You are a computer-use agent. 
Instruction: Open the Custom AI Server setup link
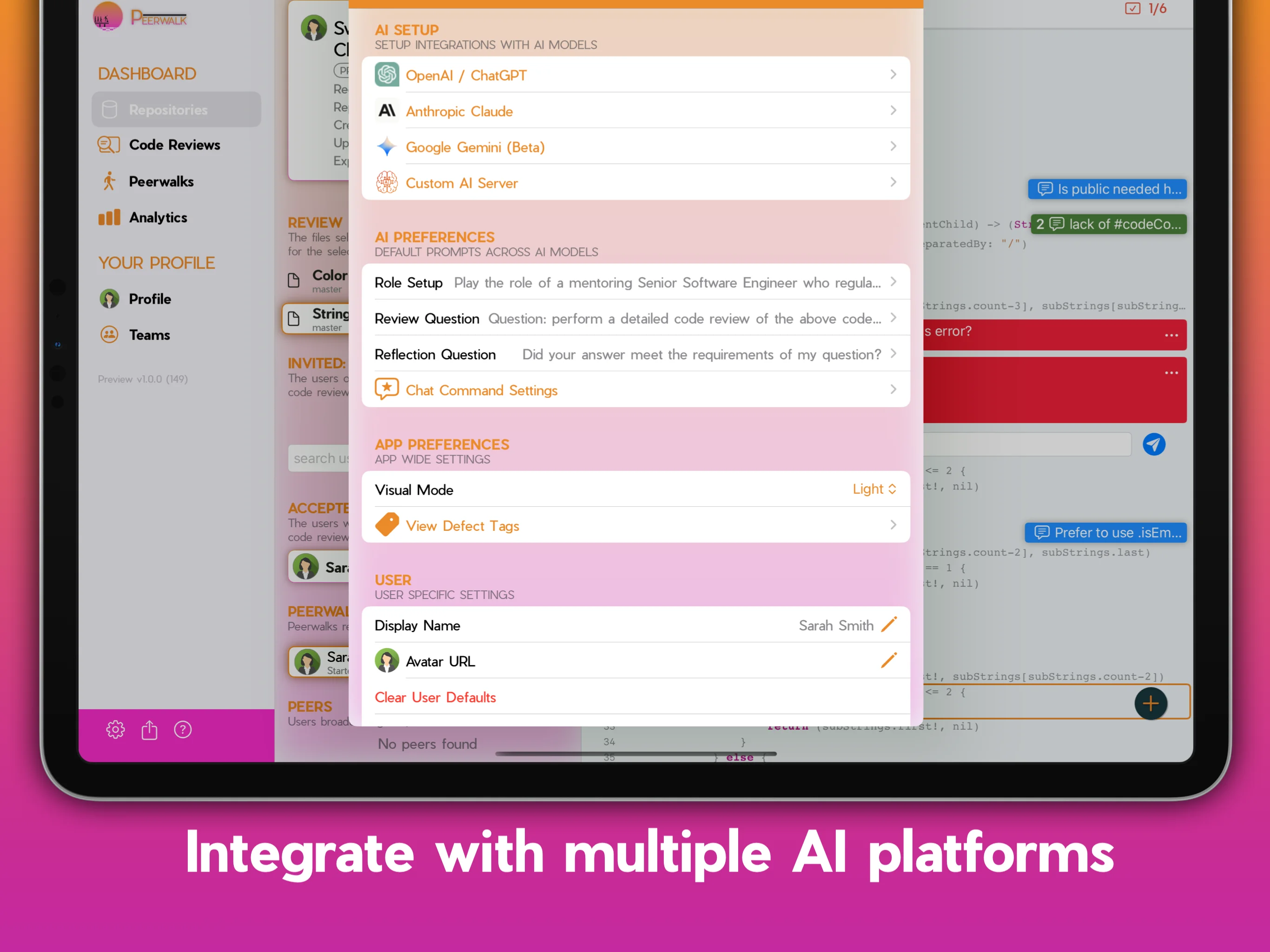click(x=462, y=183)
